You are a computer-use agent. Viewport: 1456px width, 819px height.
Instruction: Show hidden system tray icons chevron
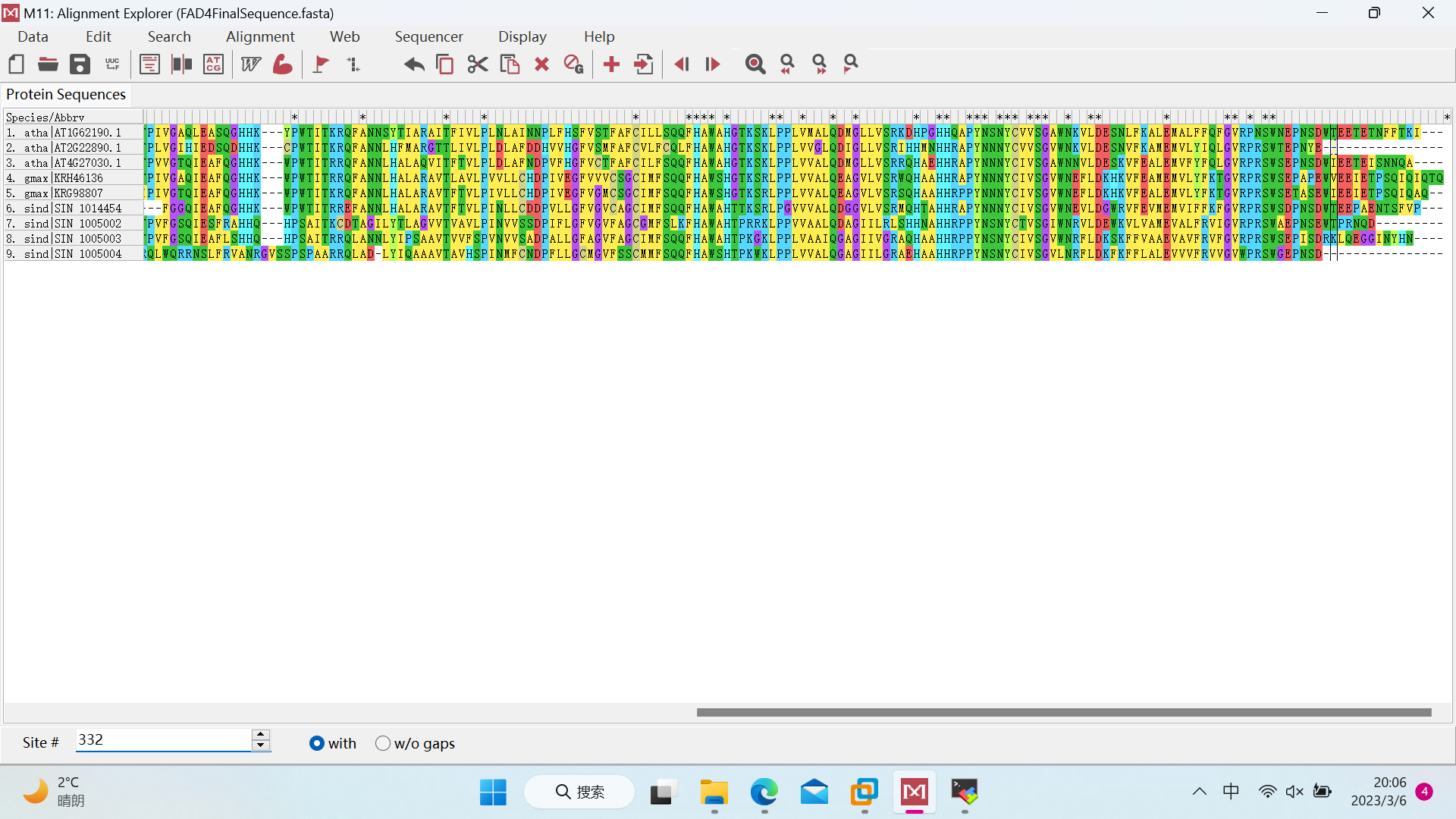click(1199, 792)
